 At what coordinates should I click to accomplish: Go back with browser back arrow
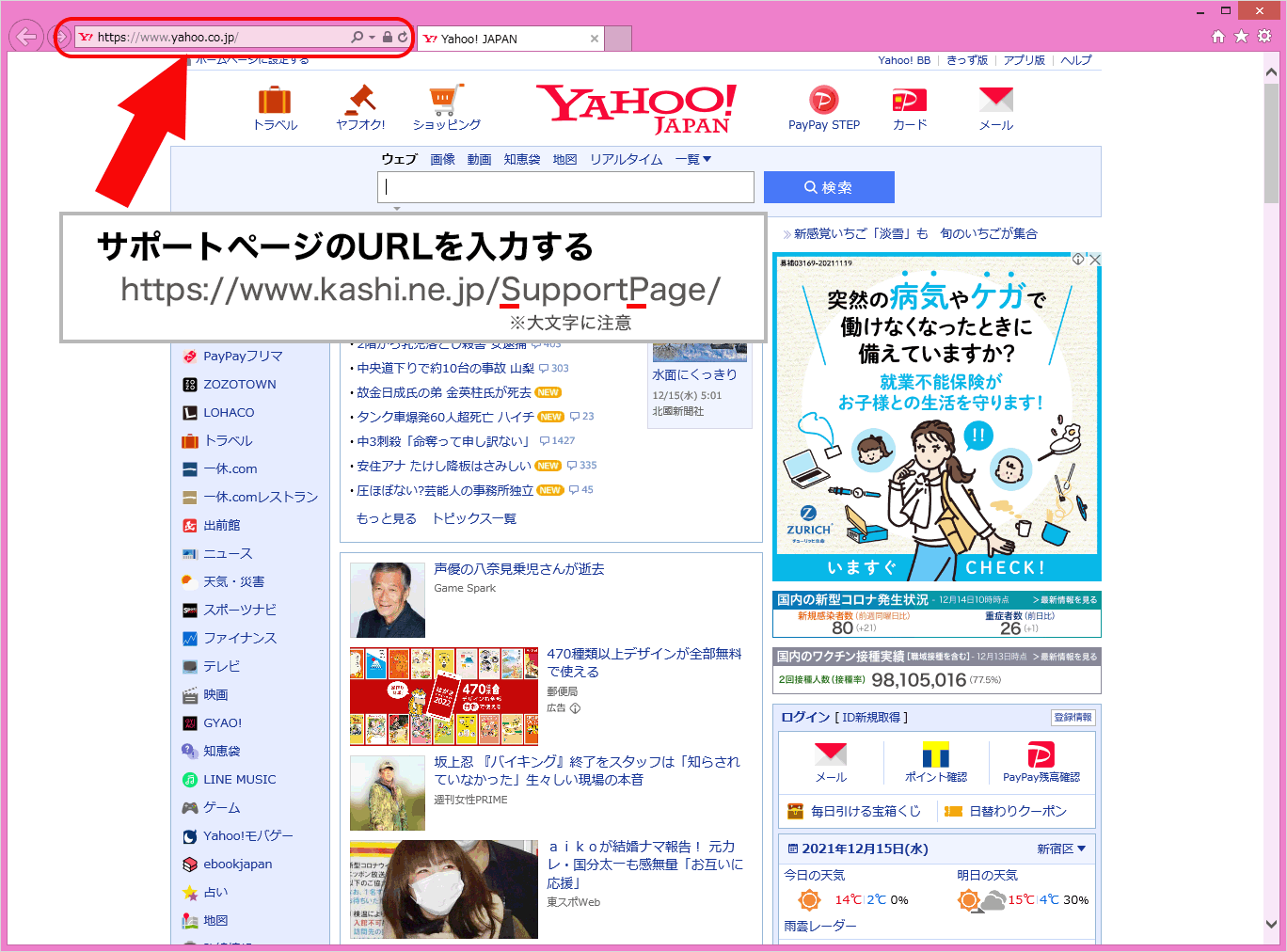(26, 38)
